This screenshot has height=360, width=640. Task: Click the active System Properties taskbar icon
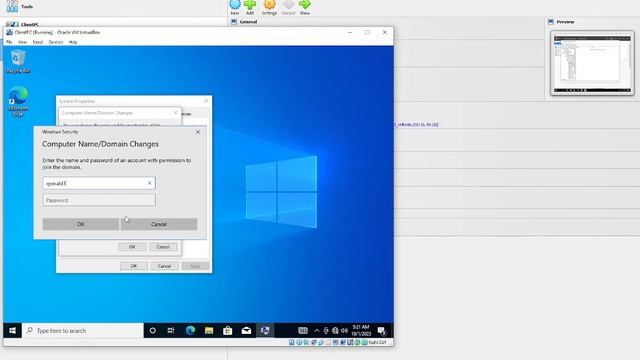[x=265, y=331]
